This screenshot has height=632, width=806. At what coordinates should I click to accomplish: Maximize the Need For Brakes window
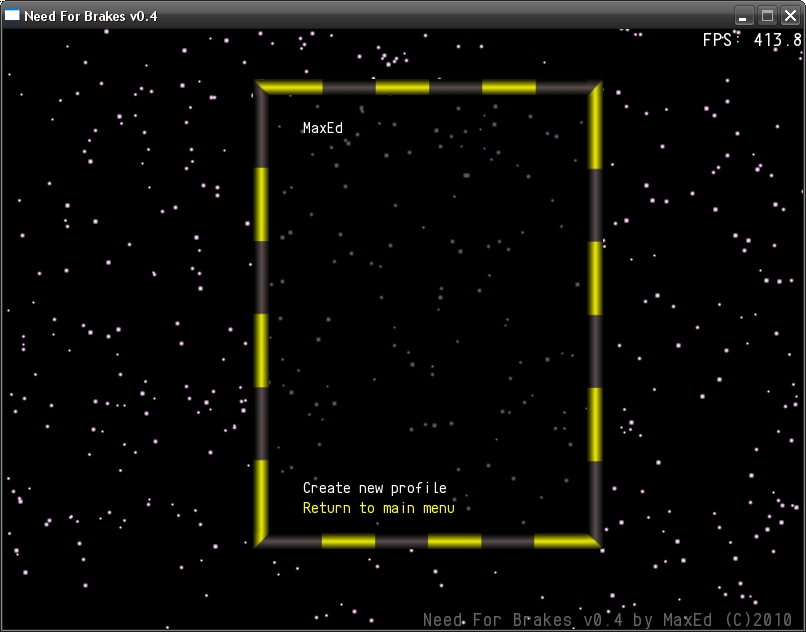(x=767, y=16)
